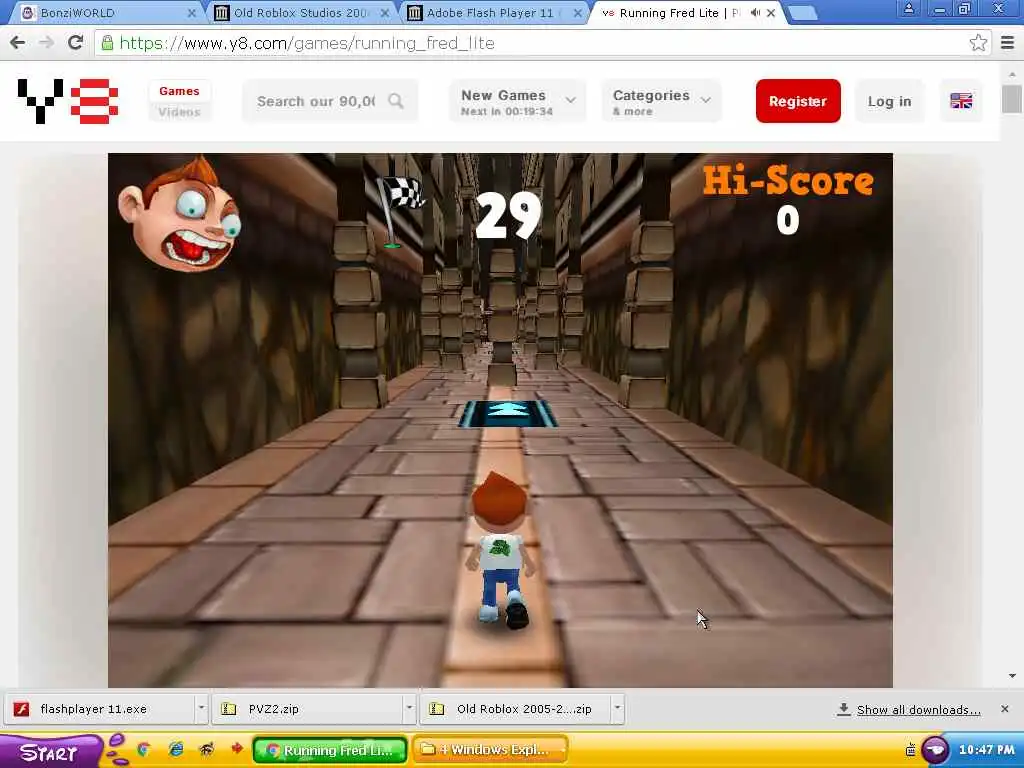
Task: Close the Adobe Flash Player 11 tab
Action: click(577, 13)
